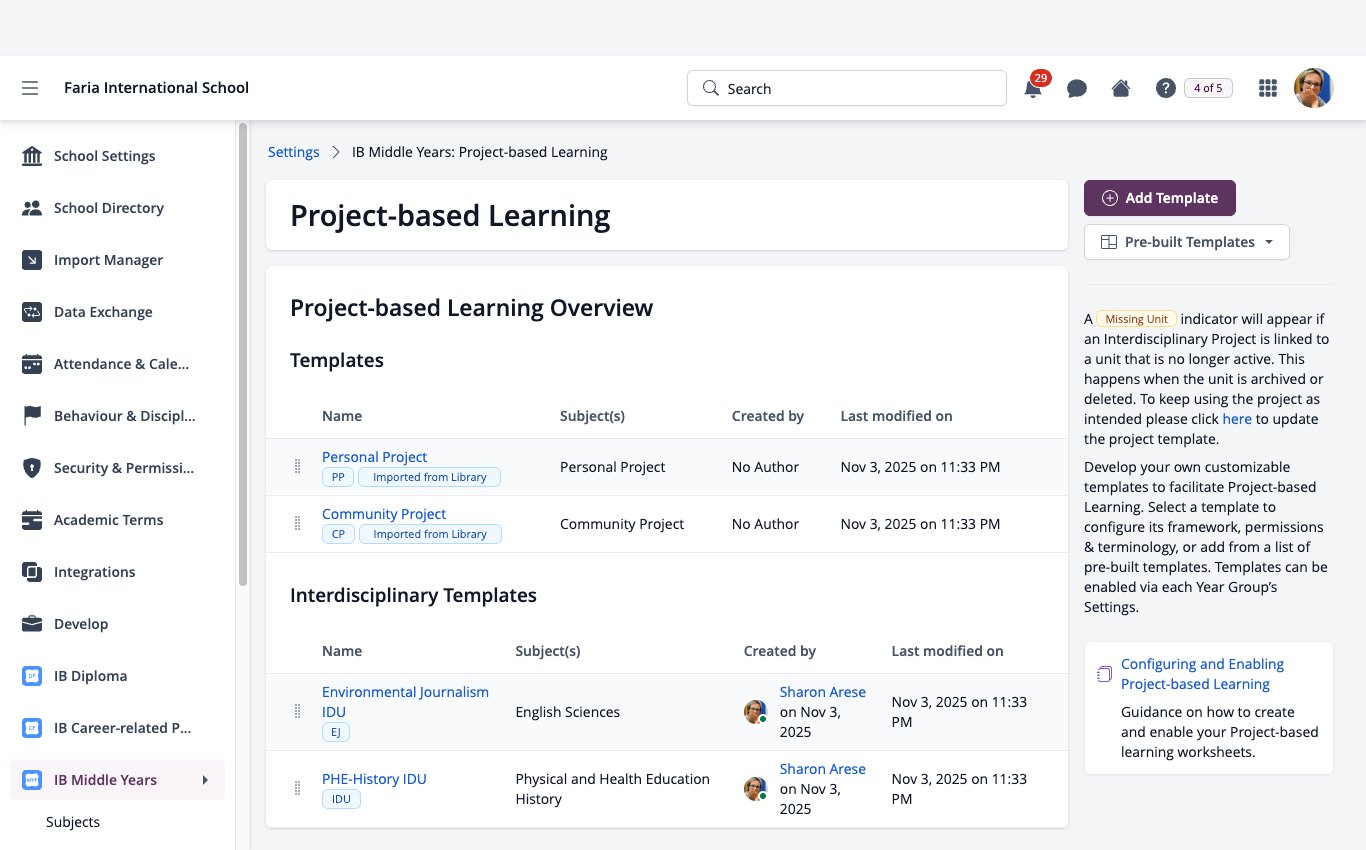Open Security & Permissions shield item

click(108, 468)
